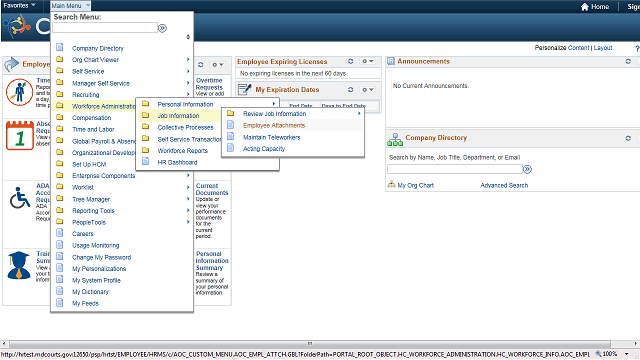Click the Training Summary graduate icon
This screenshot has height=360, width=640.
coord(19,266)
